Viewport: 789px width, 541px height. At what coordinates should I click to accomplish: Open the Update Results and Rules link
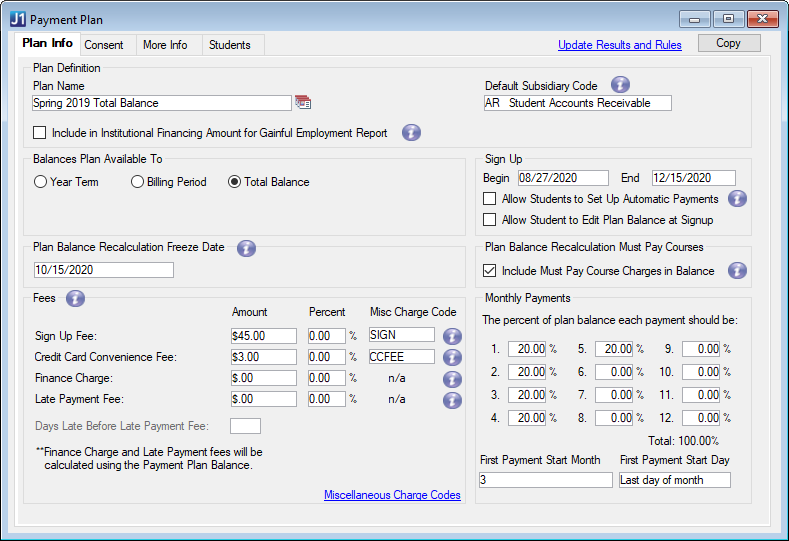coord(619,45)
